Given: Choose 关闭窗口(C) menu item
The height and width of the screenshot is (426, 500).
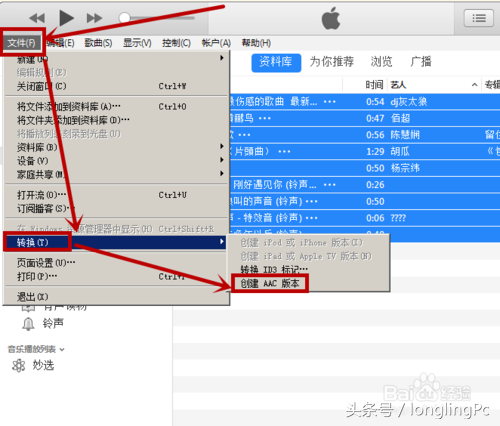Looking at the screenshot, I should tap(116, 86).
